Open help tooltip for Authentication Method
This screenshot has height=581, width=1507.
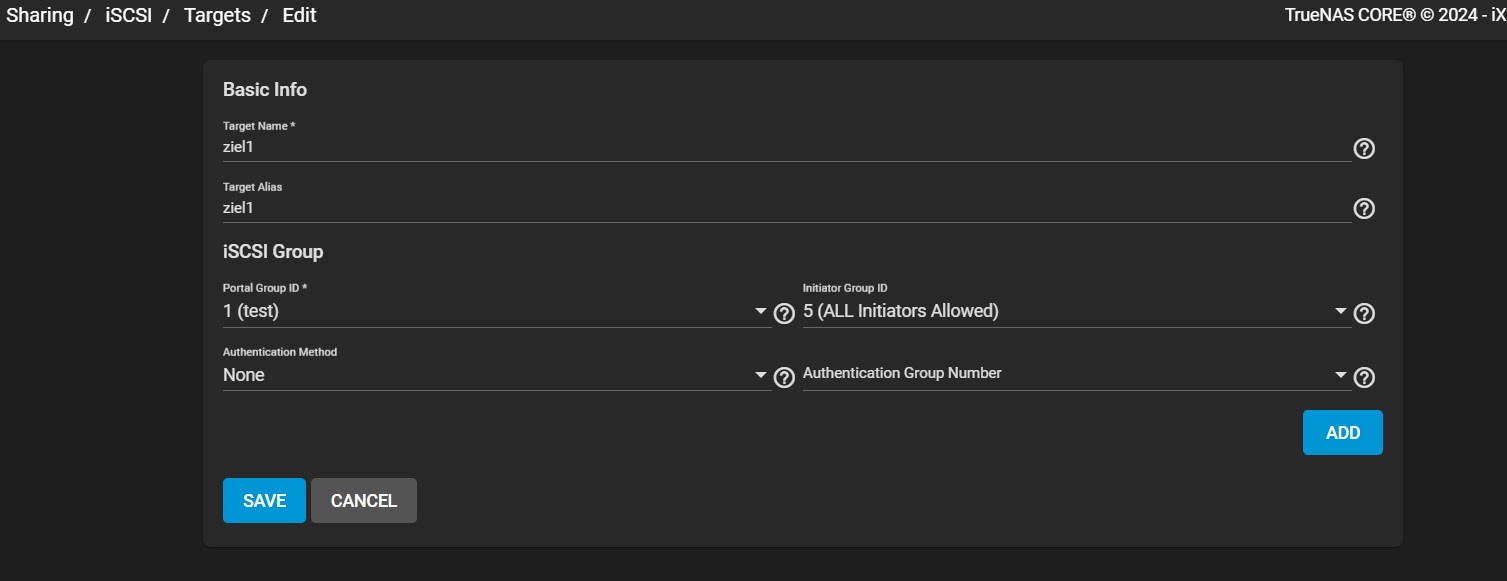pyautogui.click(x=784, y=377)
